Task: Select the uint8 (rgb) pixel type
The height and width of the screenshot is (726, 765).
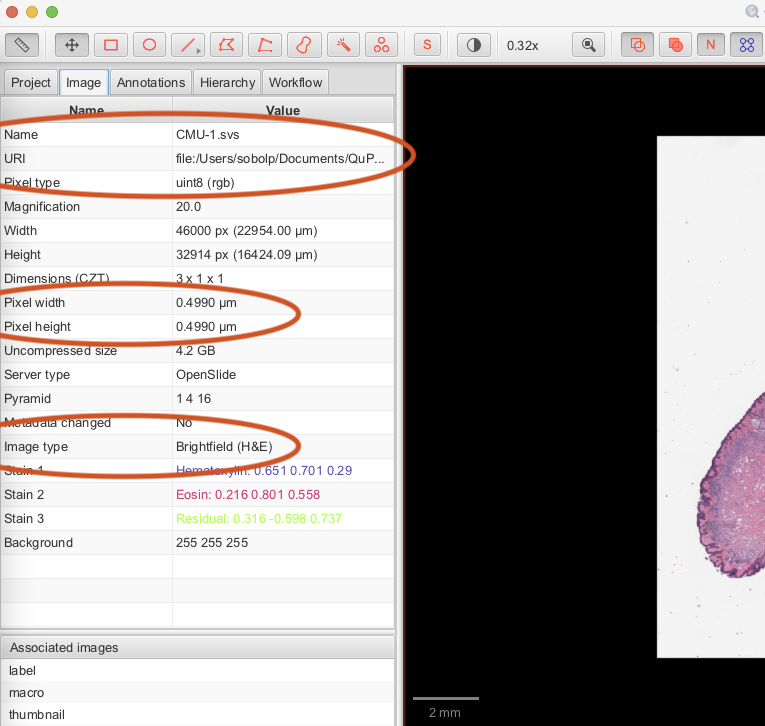Action: tap(205, 182)
